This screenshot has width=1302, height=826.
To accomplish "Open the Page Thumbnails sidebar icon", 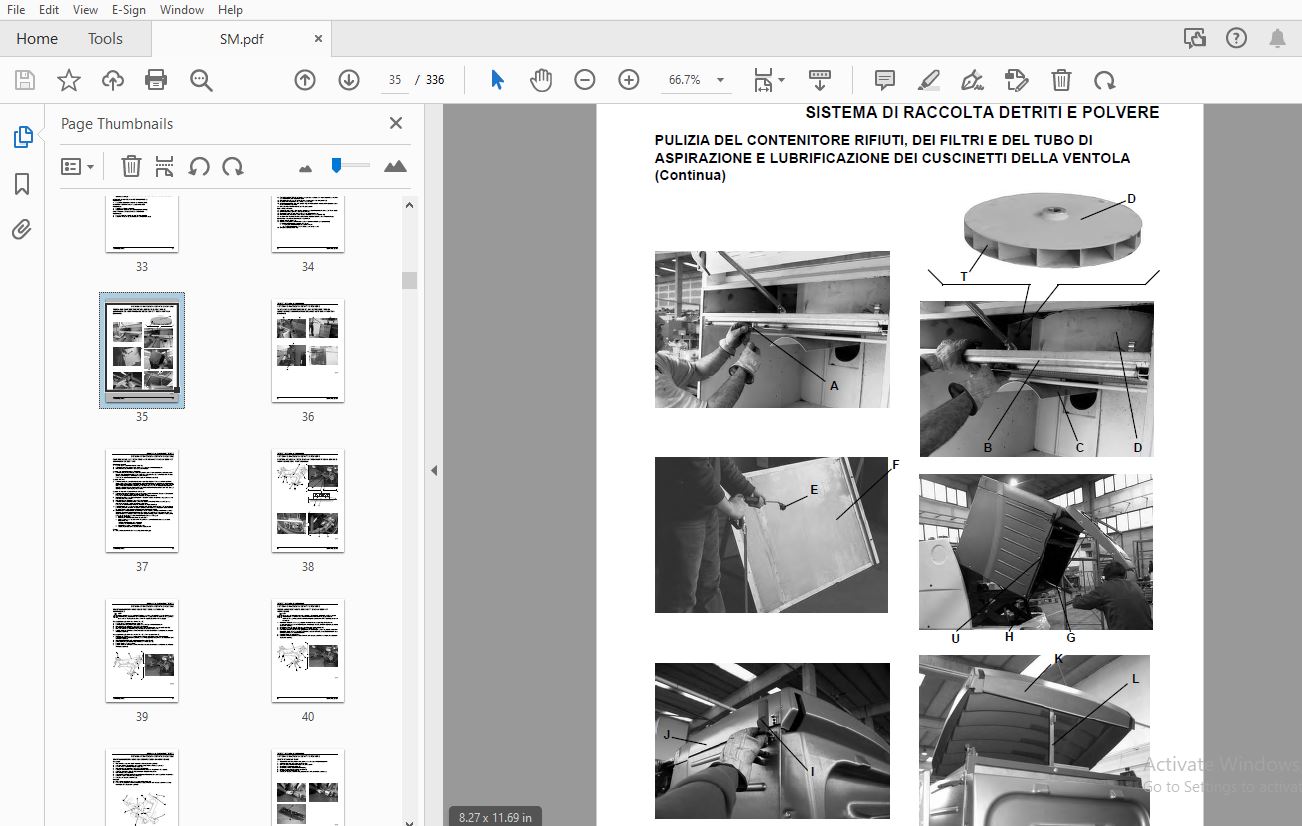I will pos(22,137).
